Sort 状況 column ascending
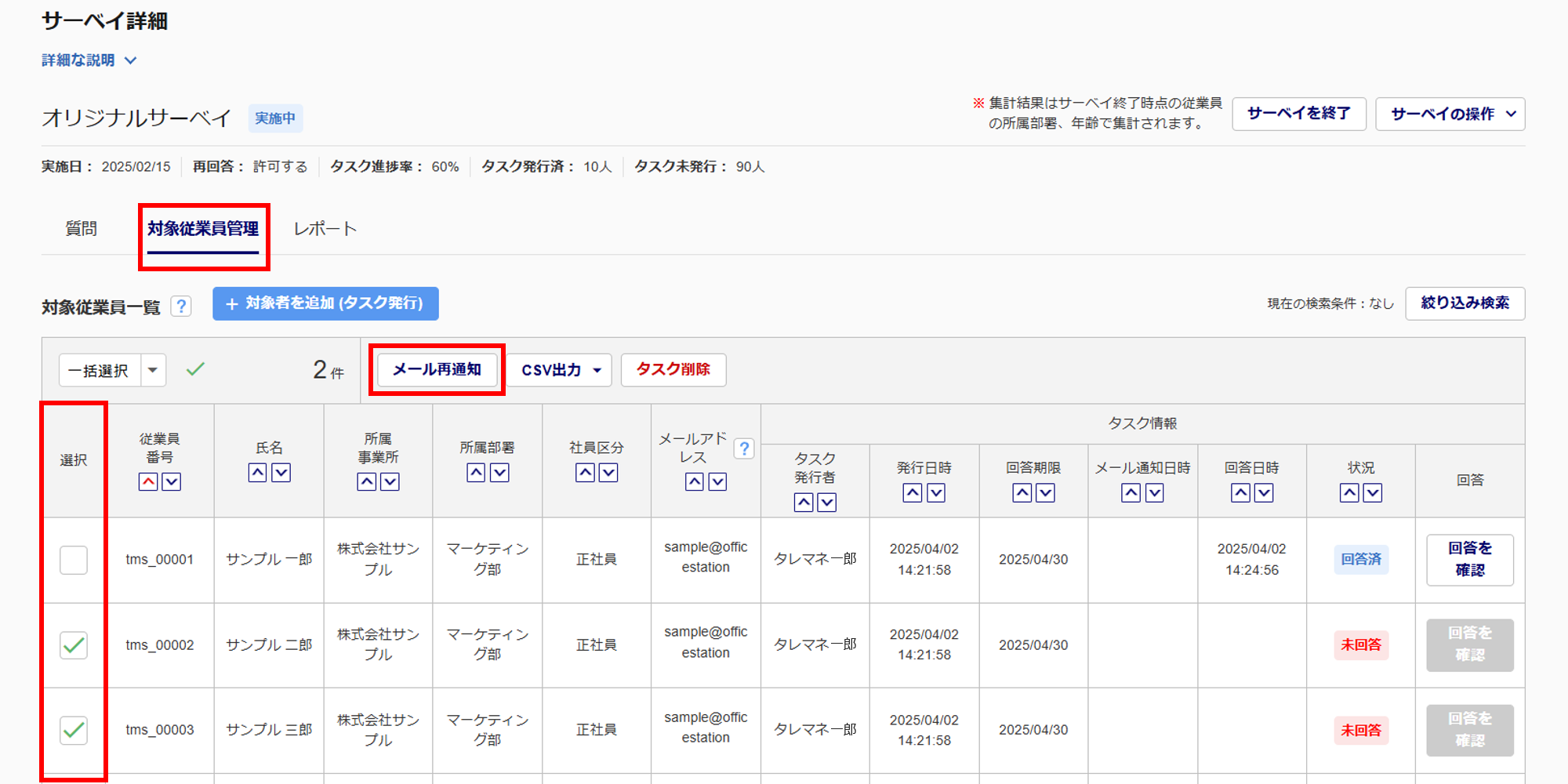Screen dimensions: 1568x784 tap(1349, 492)
